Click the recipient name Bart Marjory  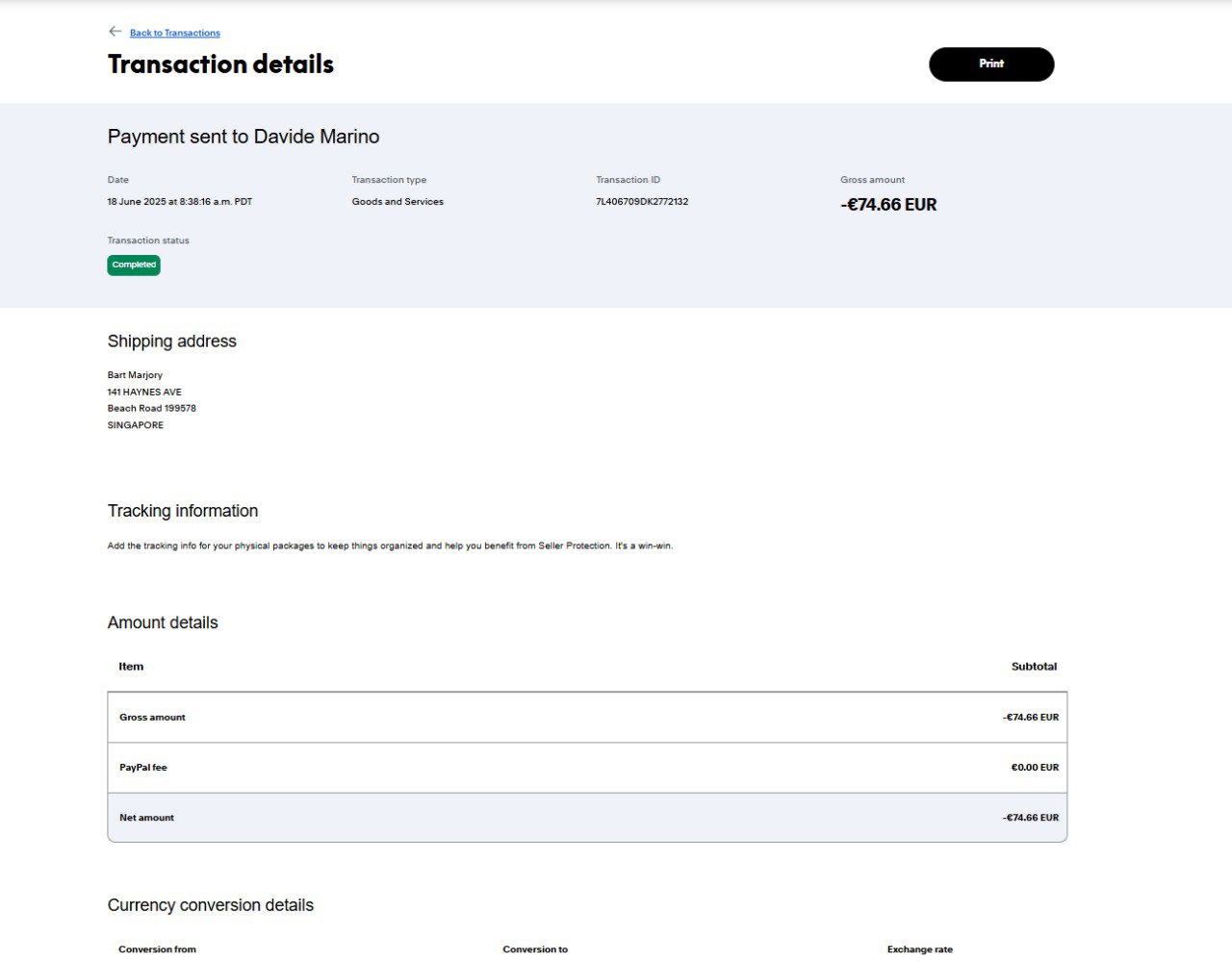(135, 375)
